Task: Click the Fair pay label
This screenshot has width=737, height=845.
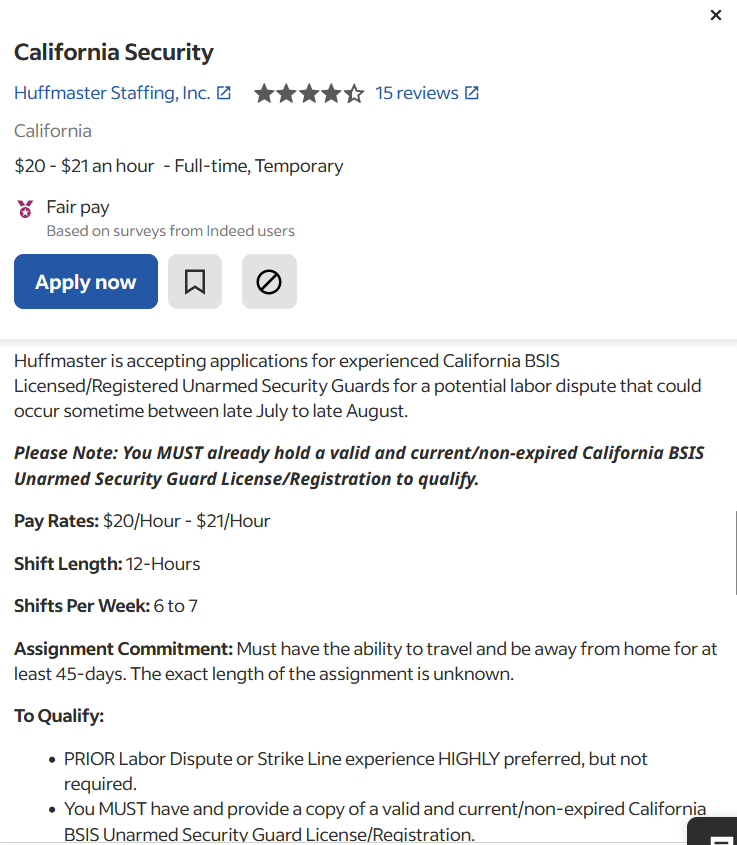Action: click(78, 207)
